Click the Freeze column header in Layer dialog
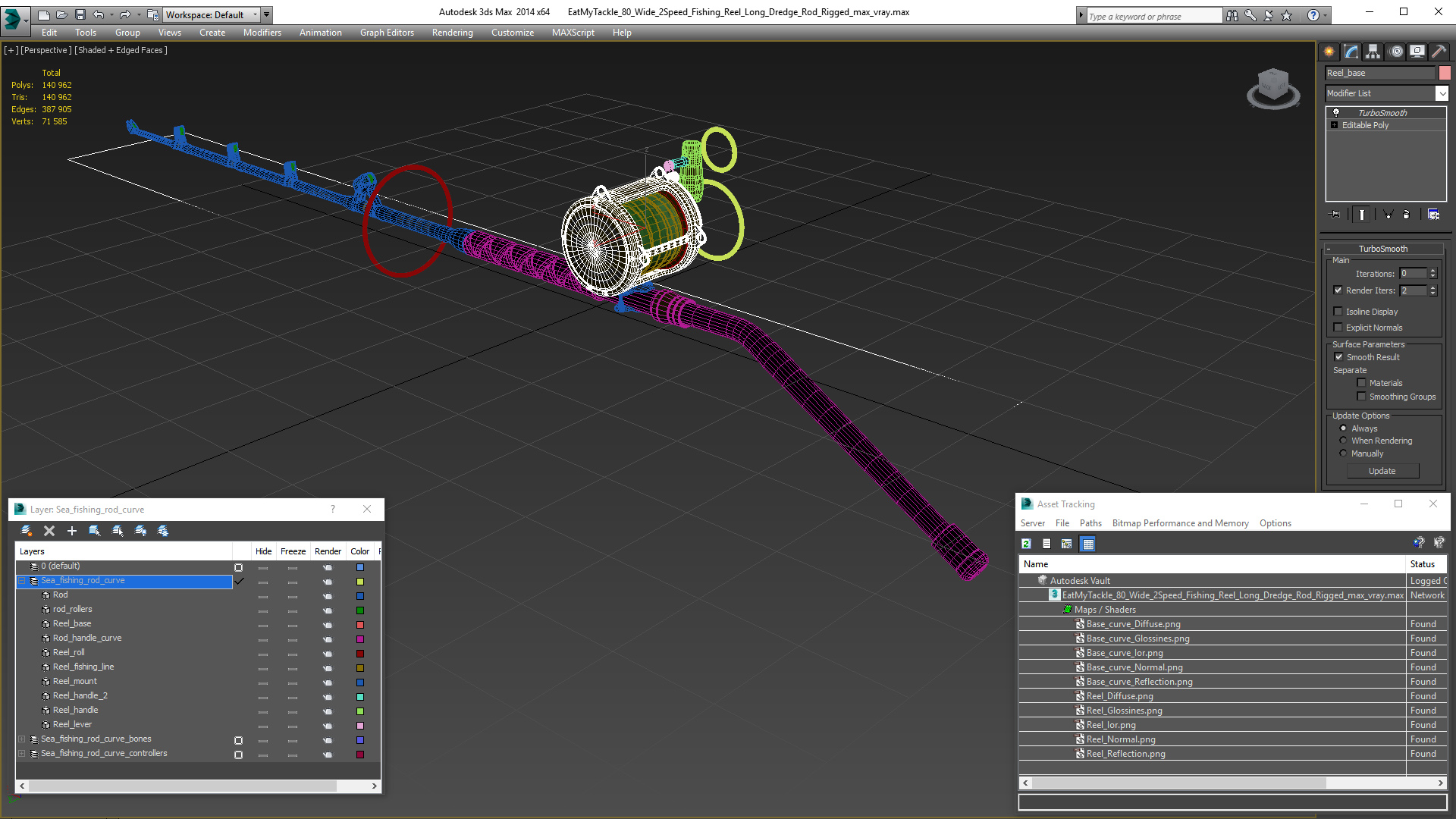Viewport: 1456px width, 819px height. click(293, 551)
